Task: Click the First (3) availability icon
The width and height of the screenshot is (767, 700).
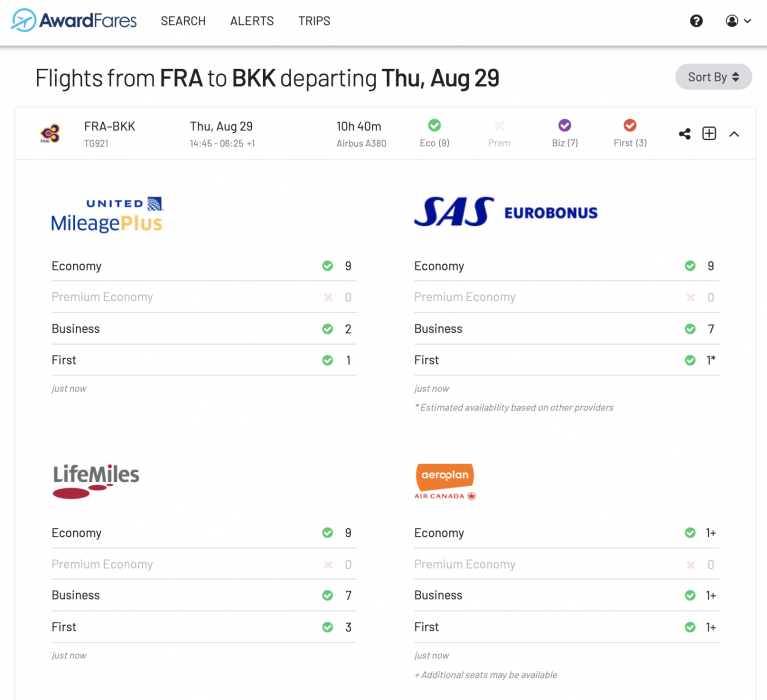Action: point(630,126)
